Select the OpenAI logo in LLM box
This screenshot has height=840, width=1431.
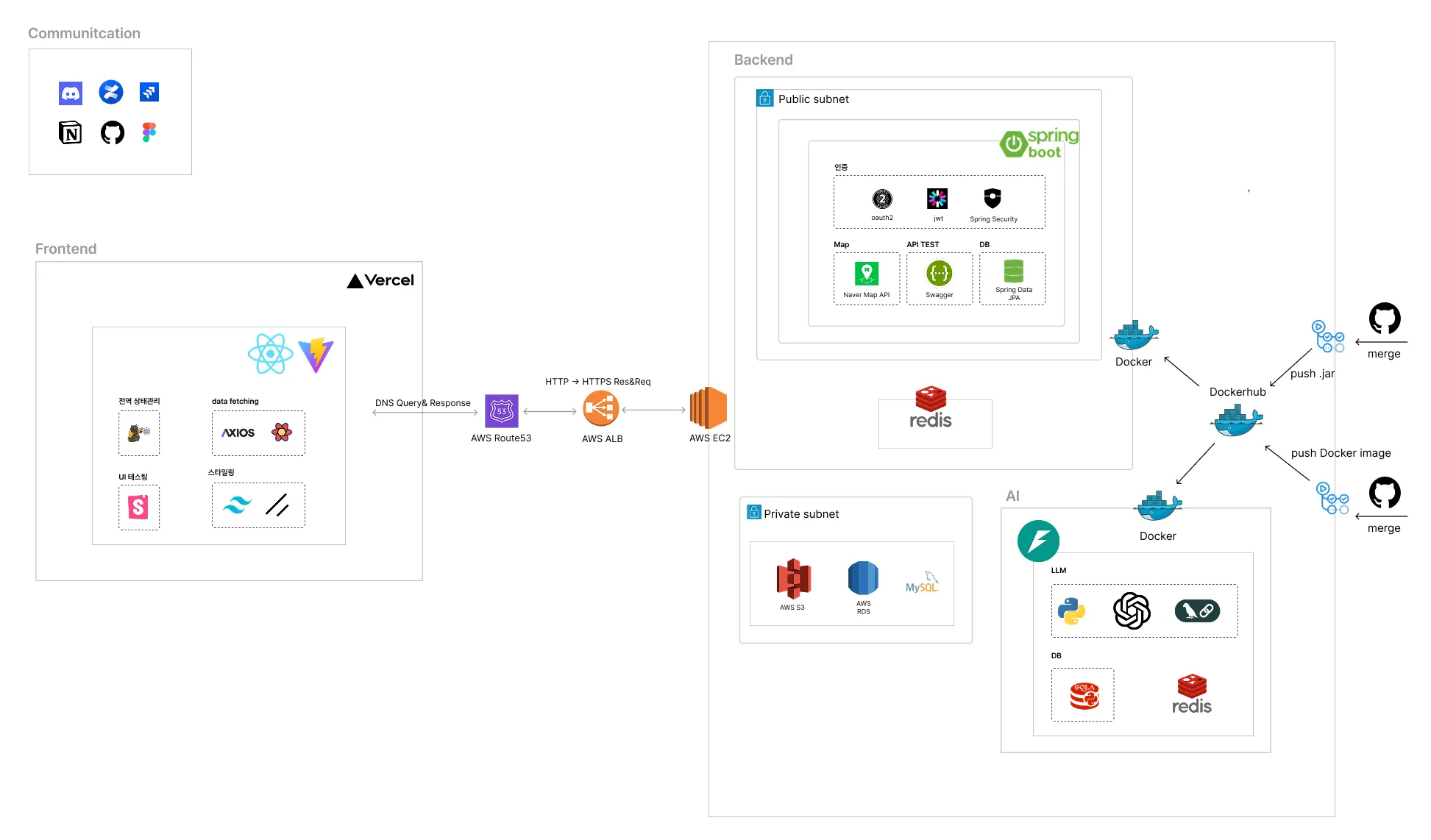coord(1132,611)
